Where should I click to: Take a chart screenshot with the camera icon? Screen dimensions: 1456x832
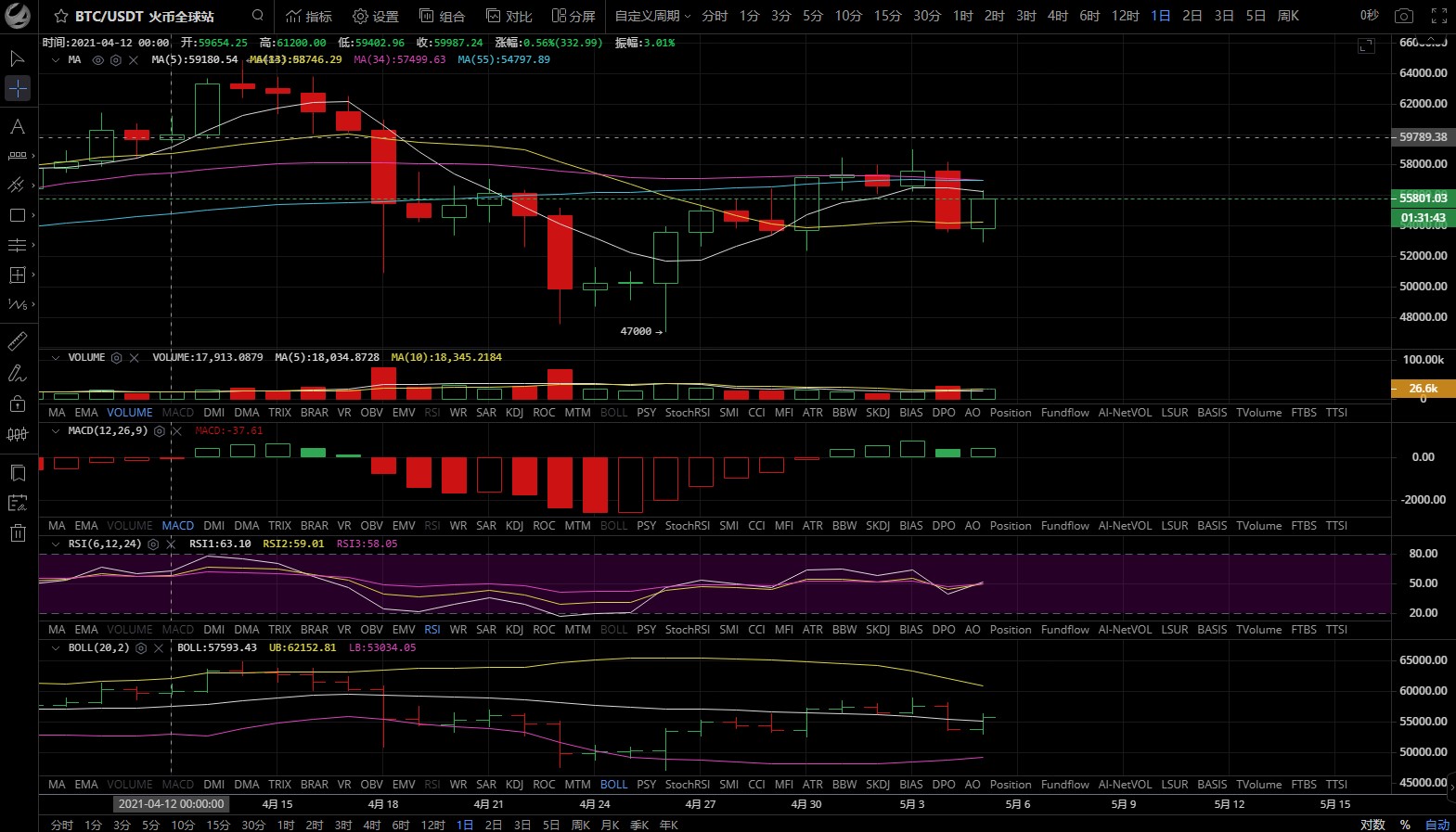pos(1404,16)
